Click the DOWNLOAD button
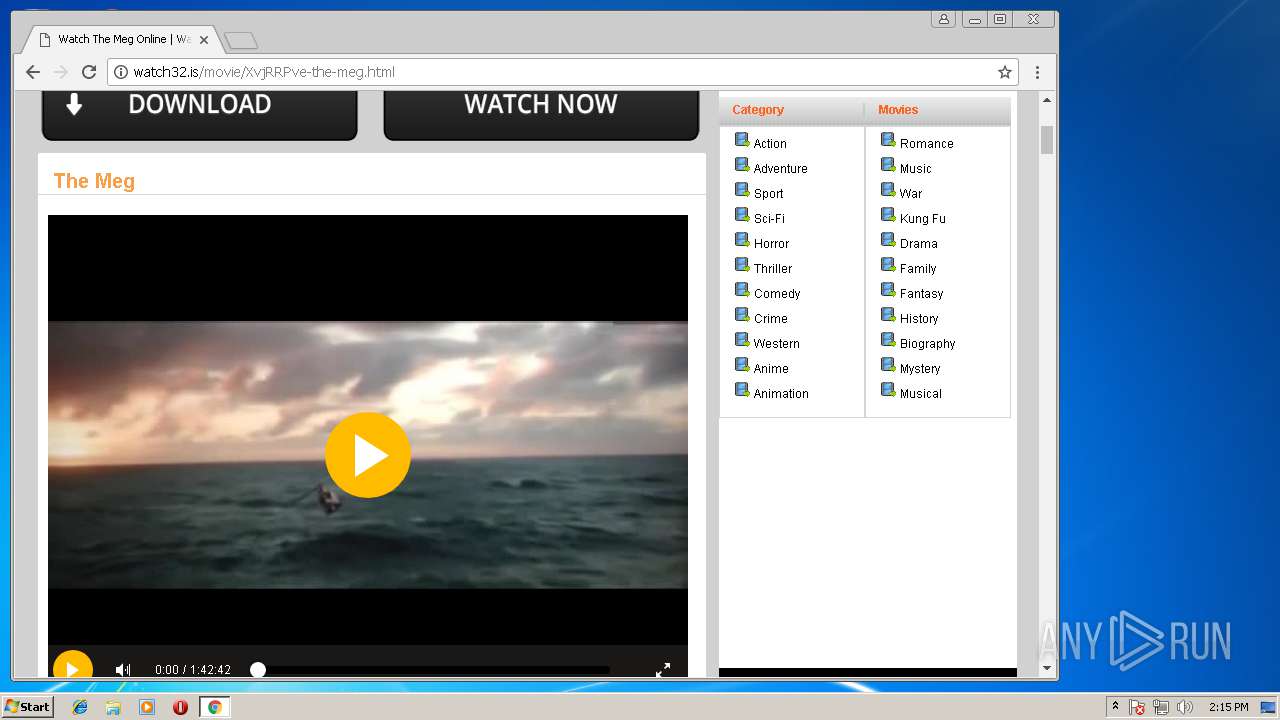 [x=199, y=114]
